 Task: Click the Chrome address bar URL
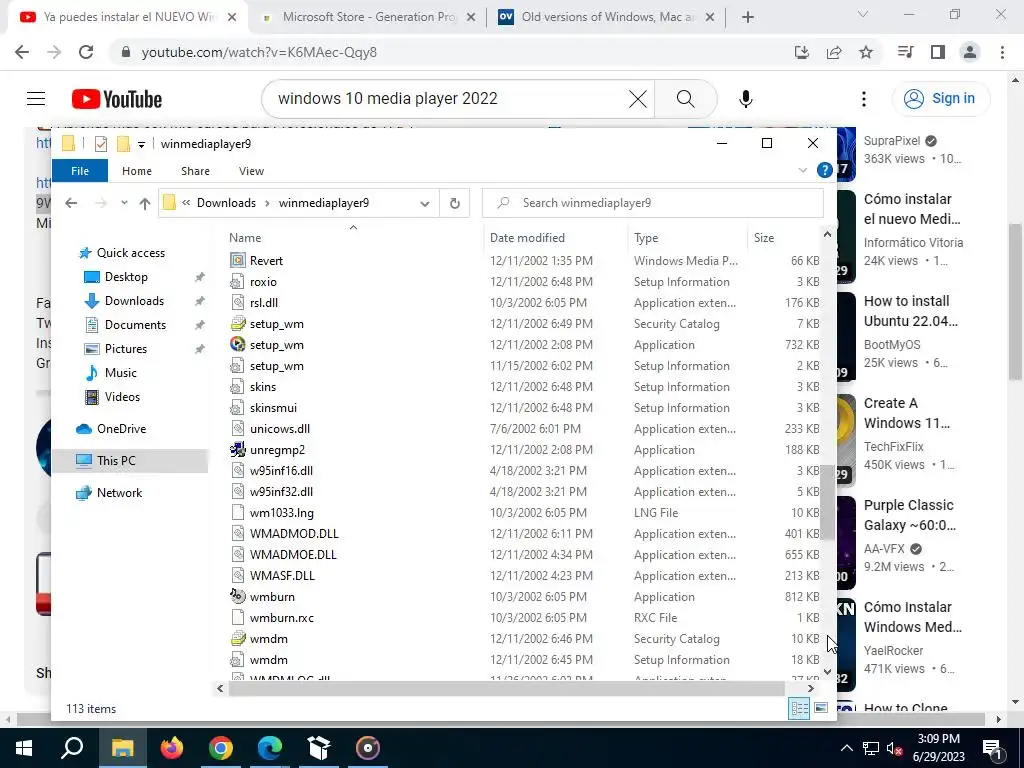coord(259,52)
